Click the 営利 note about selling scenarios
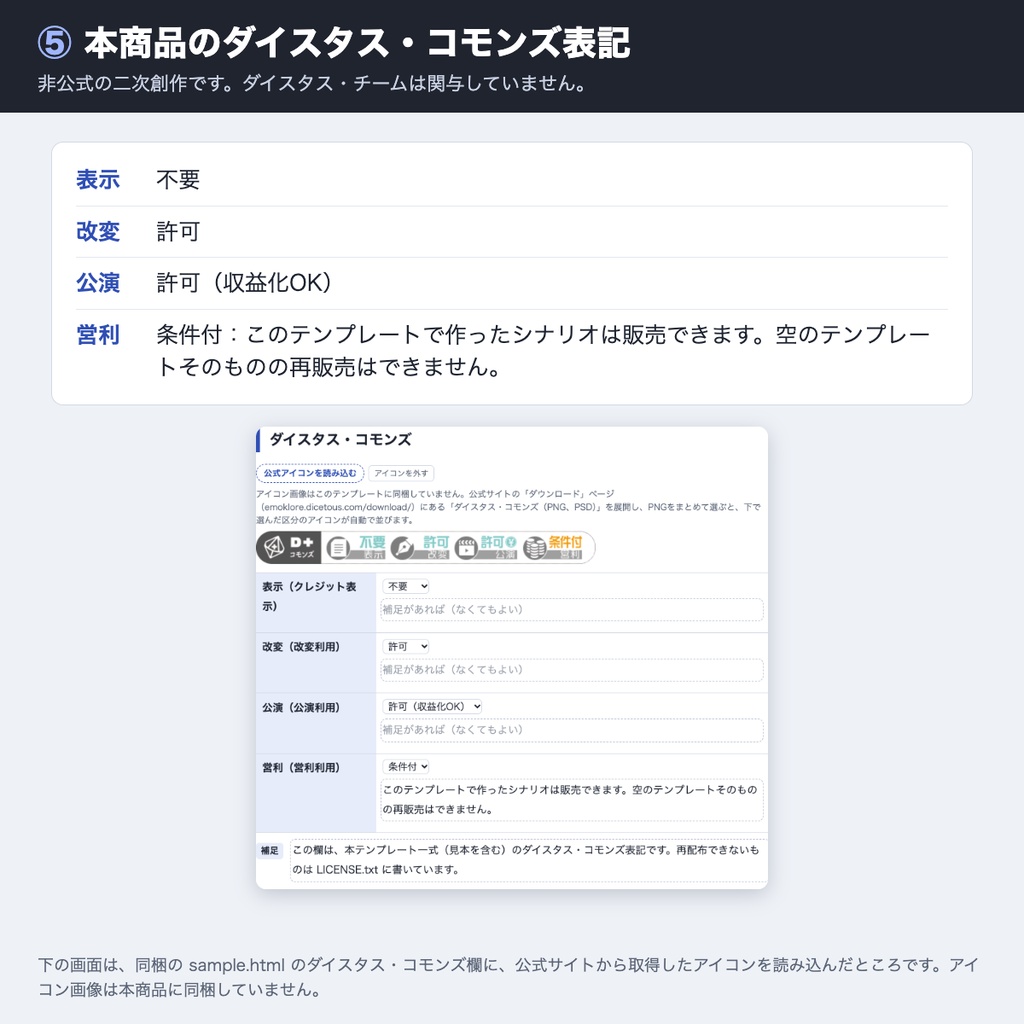 pyautogui.click(x=571, y=799)
